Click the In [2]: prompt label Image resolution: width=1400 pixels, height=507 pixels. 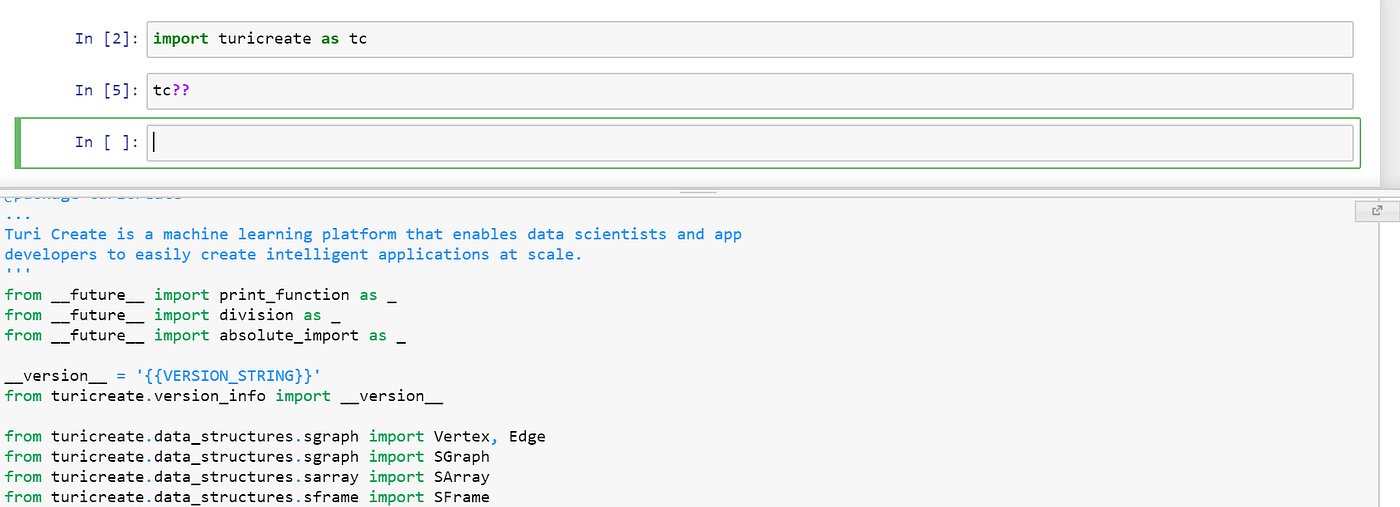coord(108,39)
